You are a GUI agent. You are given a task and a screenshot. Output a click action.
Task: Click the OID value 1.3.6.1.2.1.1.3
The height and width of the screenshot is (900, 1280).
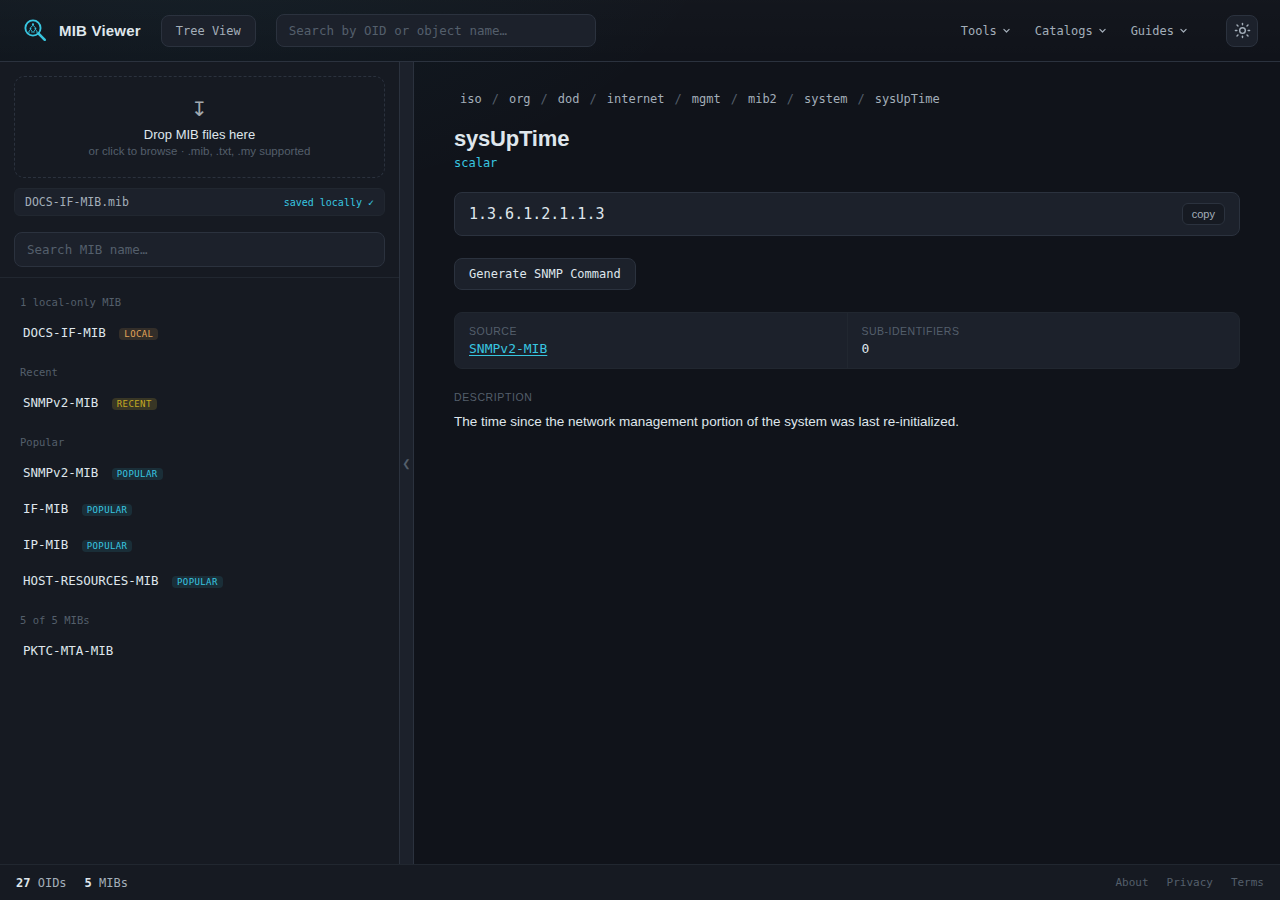tap(537, 214)
